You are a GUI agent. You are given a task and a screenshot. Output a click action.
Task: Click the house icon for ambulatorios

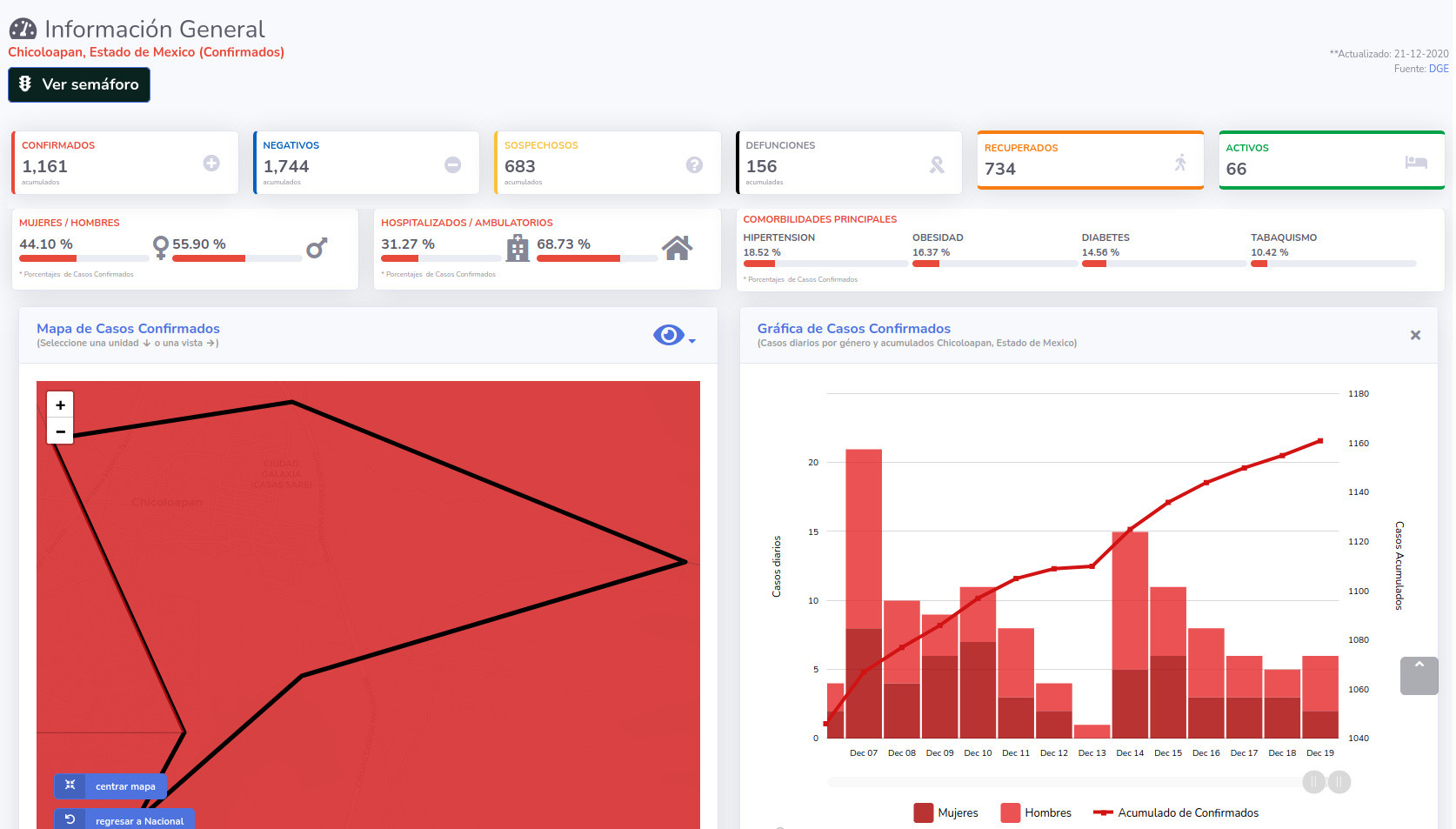(x=677, y=248)
